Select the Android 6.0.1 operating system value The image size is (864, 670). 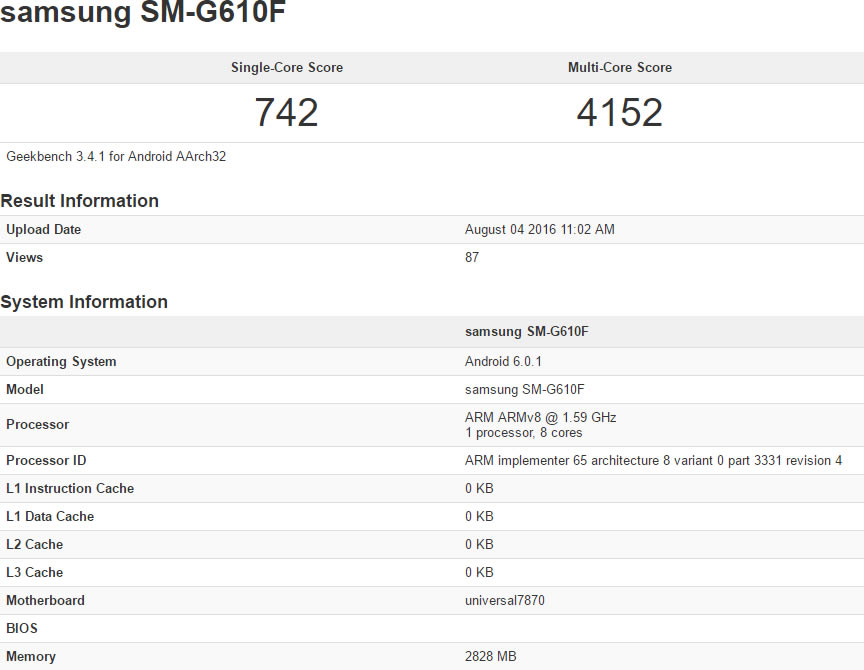point(504,362)
